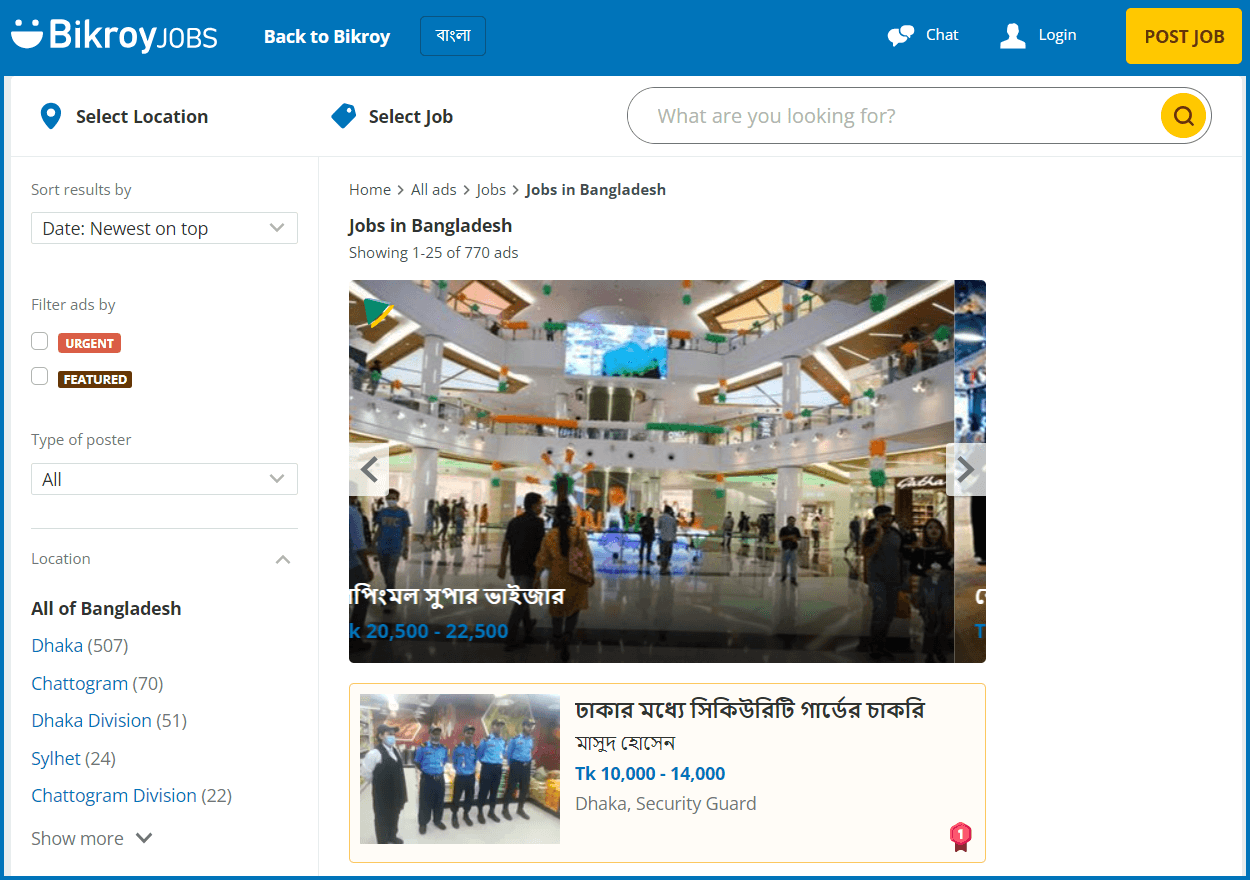Screen dimensions: 1250x880
Task: Click the red top-ad badge icon
Action: [960, 836]
